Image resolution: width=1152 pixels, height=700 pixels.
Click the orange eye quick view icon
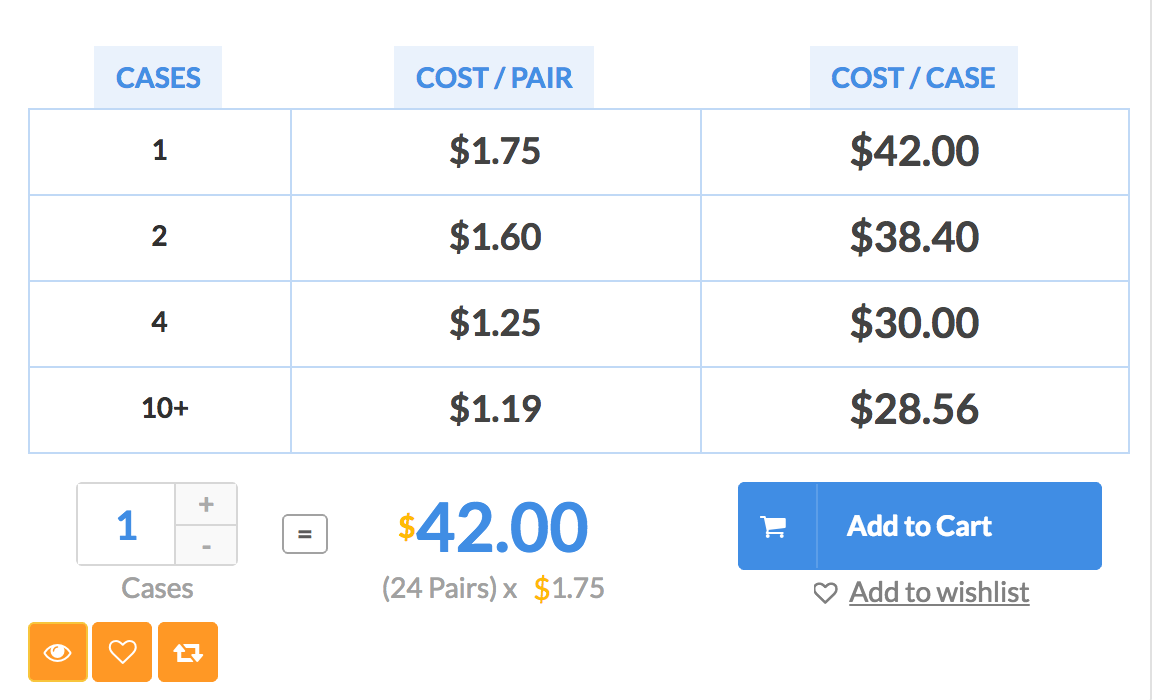point(58,652)
